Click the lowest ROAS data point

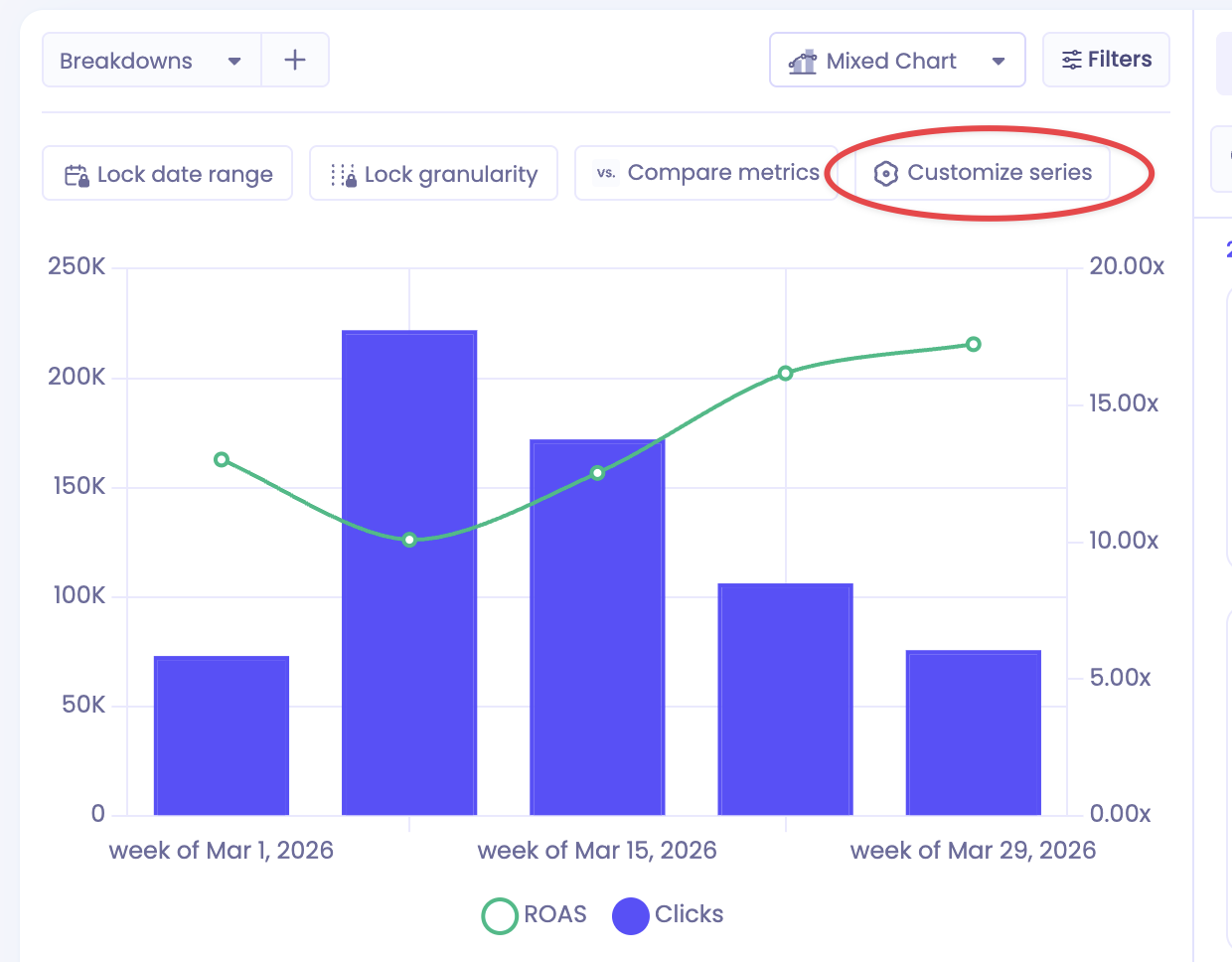[x=409, y=540]
